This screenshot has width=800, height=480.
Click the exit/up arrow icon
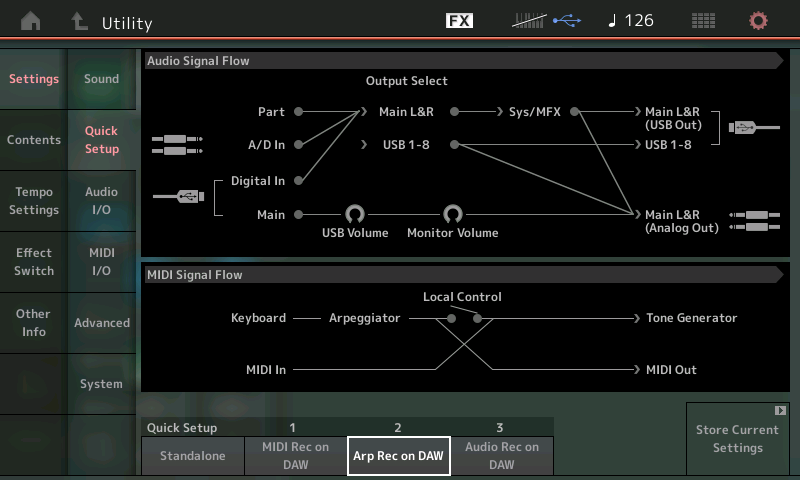tap(79, 21)
